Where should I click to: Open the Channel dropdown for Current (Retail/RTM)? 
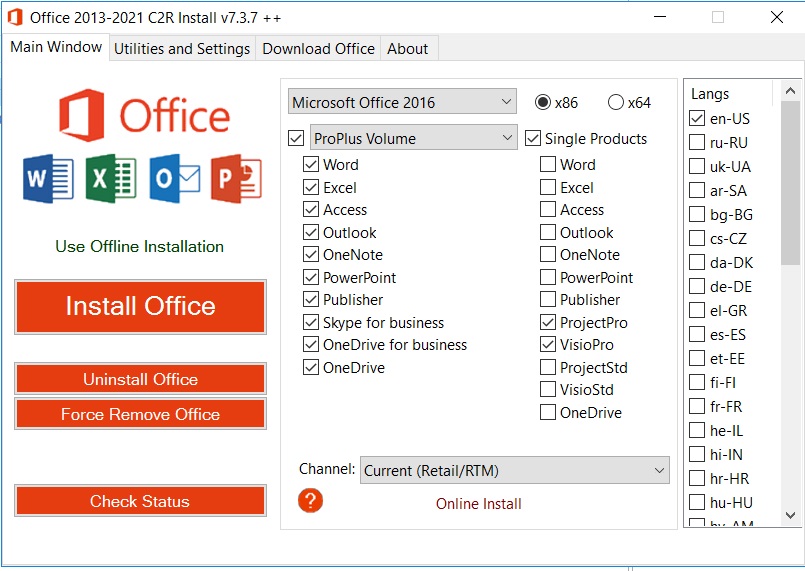click(514, 470)
